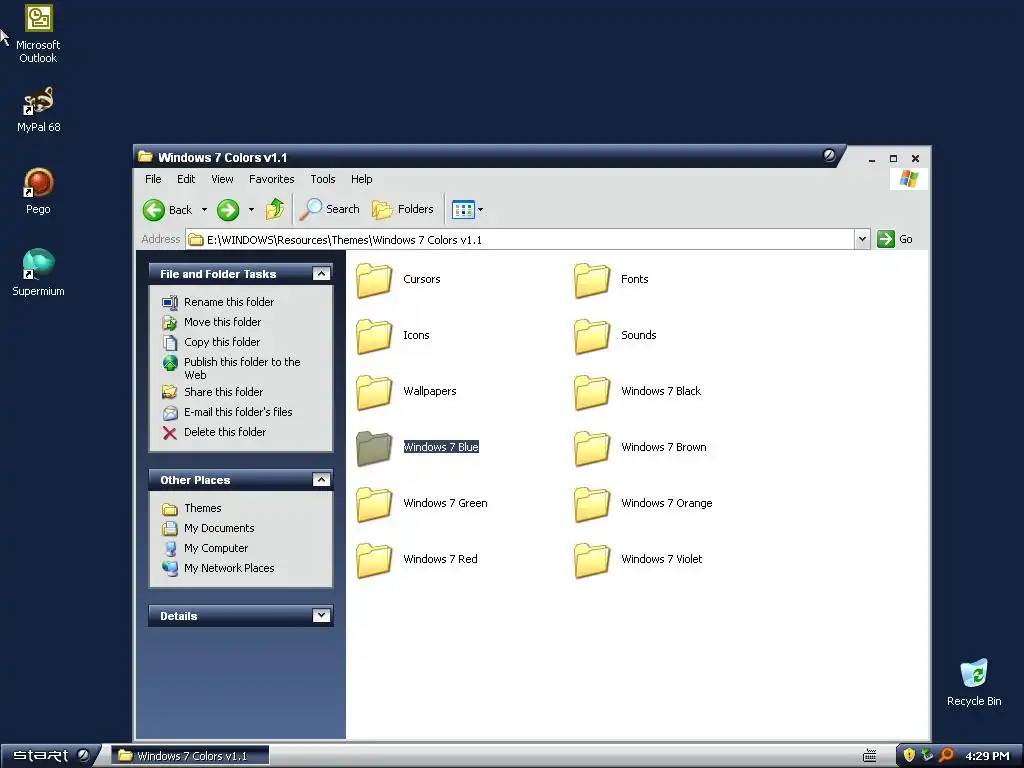This screenshot has height=768, width=1024.
Task: Click Rename this folder
Action: pos(229,302)
